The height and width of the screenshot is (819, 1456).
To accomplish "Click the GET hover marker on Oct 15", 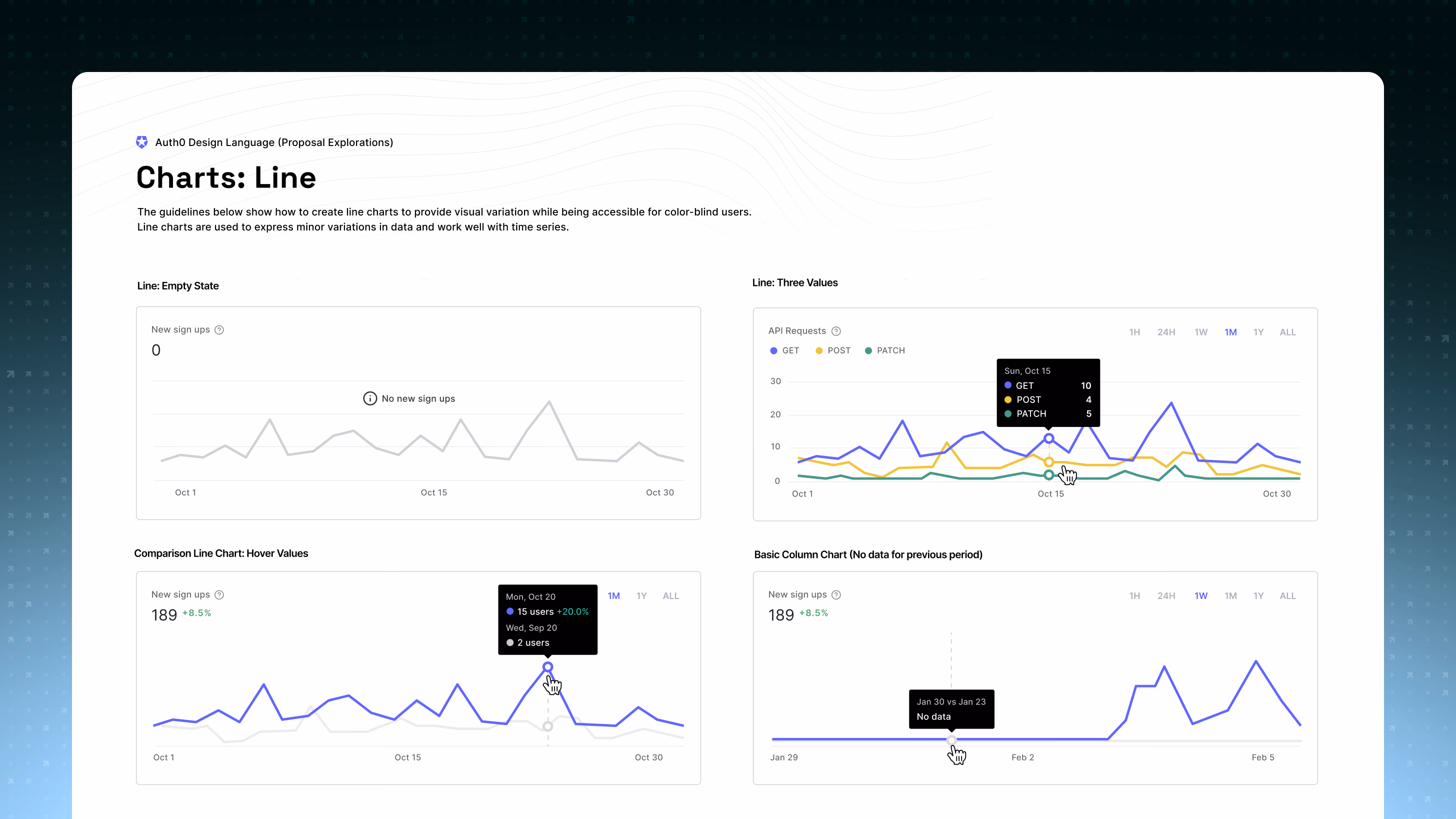I will point(1048,438).
